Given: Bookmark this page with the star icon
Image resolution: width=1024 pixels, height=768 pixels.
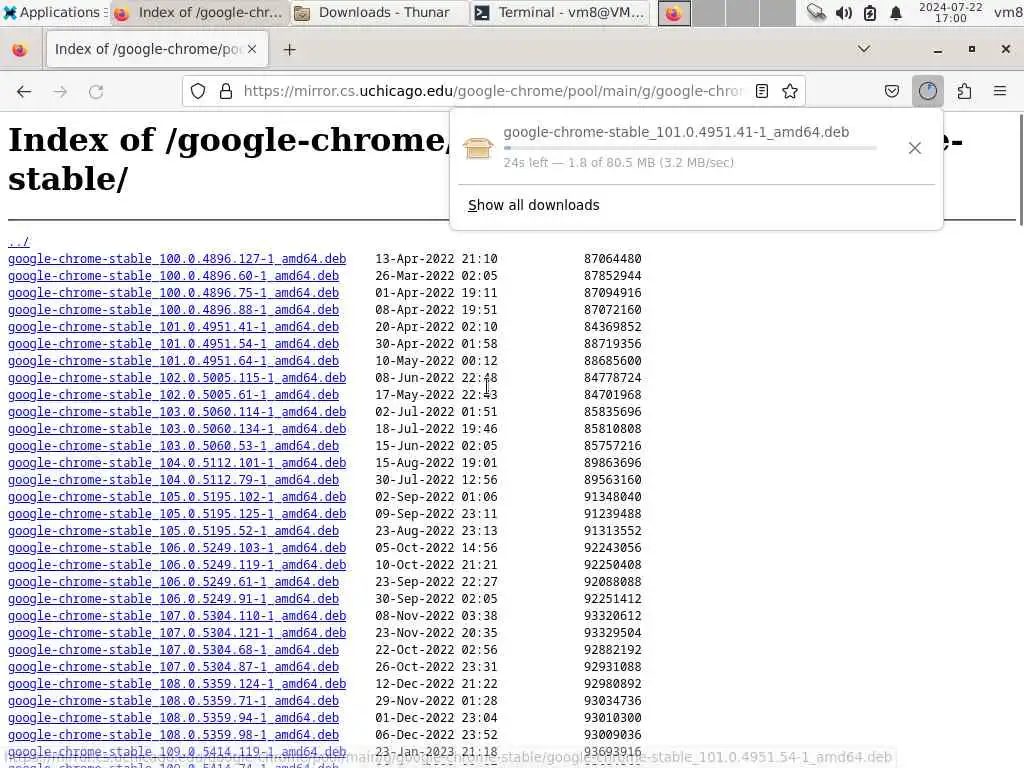Looking at the screenshot, I should pos(790,91).
